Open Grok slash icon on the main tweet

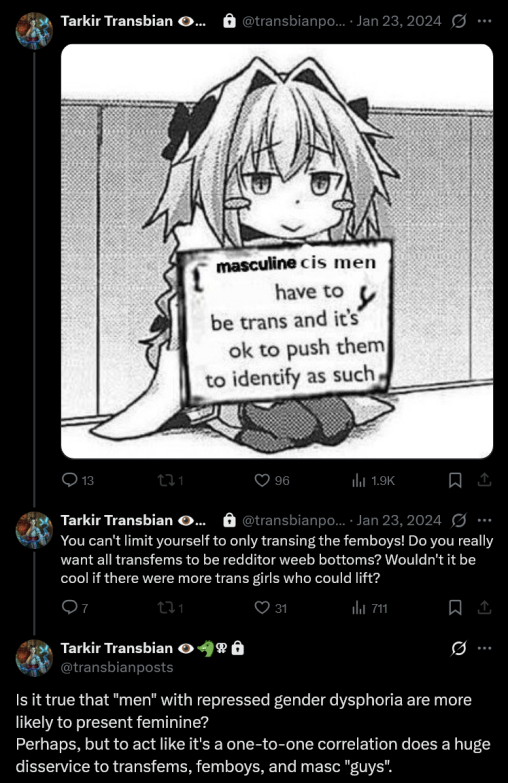[x=458, y=648]
